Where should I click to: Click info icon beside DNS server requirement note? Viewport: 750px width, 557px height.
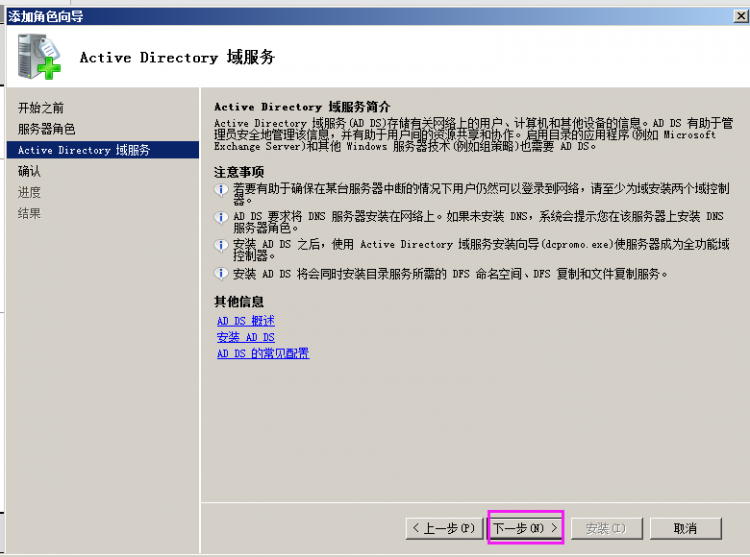point(221,218)
